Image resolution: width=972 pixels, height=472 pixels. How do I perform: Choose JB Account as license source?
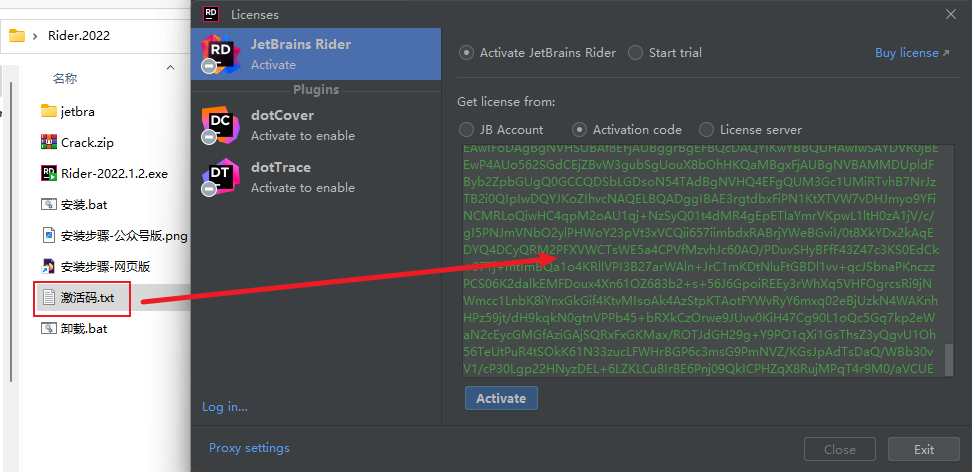(x=466, y=130)
